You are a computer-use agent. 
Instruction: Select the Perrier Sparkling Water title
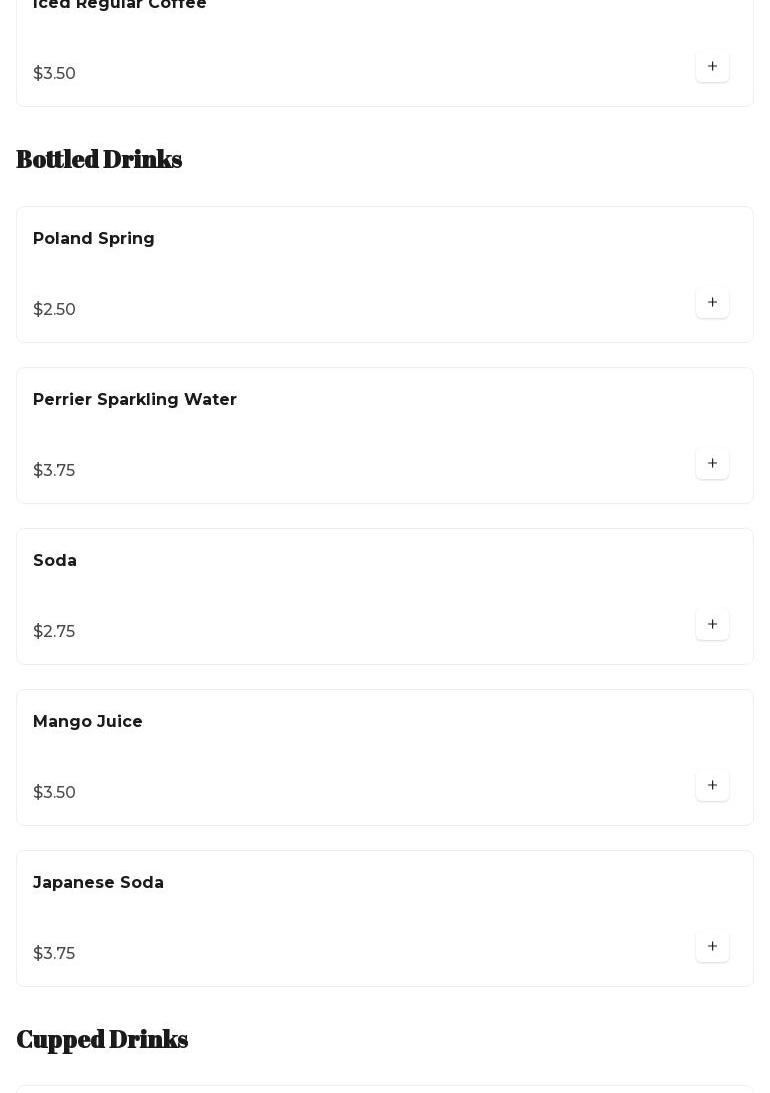135,400
